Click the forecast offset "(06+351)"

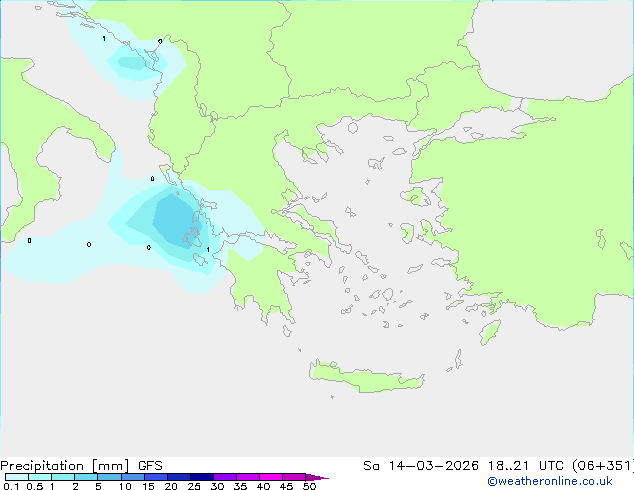click(603, 466)
